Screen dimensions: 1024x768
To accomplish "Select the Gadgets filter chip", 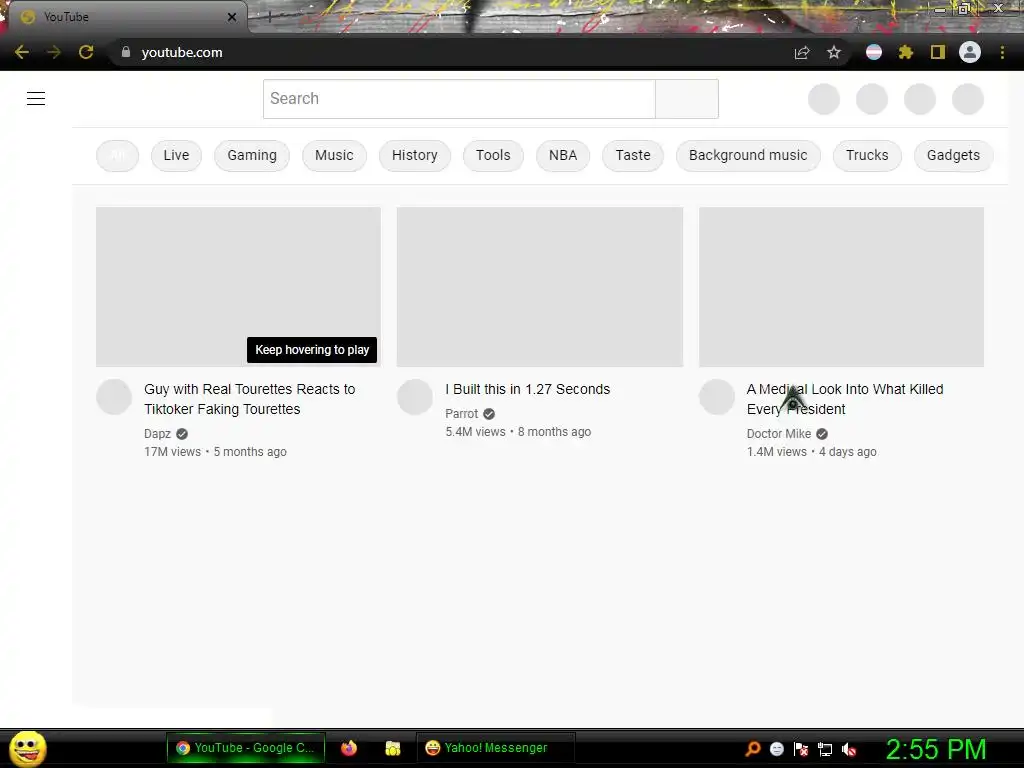I will point(953,155).
